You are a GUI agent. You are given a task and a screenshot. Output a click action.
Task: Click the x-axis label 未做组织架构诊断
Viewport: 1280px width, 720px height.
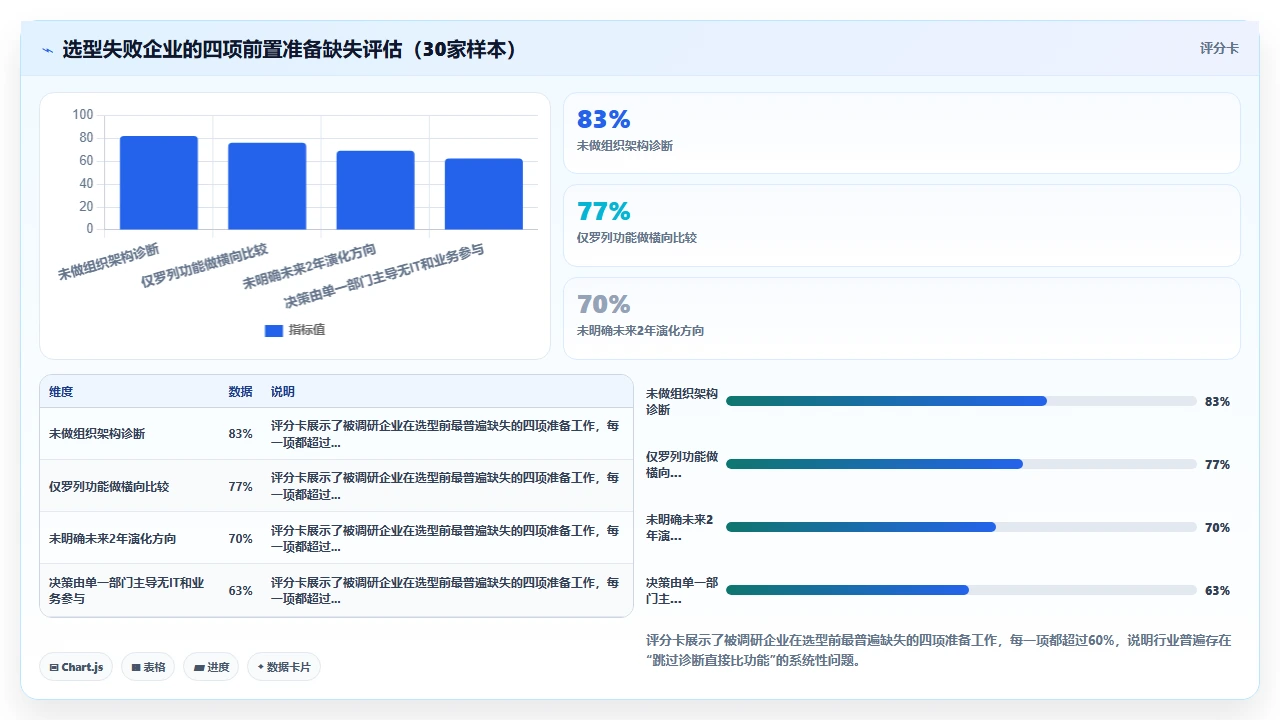tap(109, 262)
